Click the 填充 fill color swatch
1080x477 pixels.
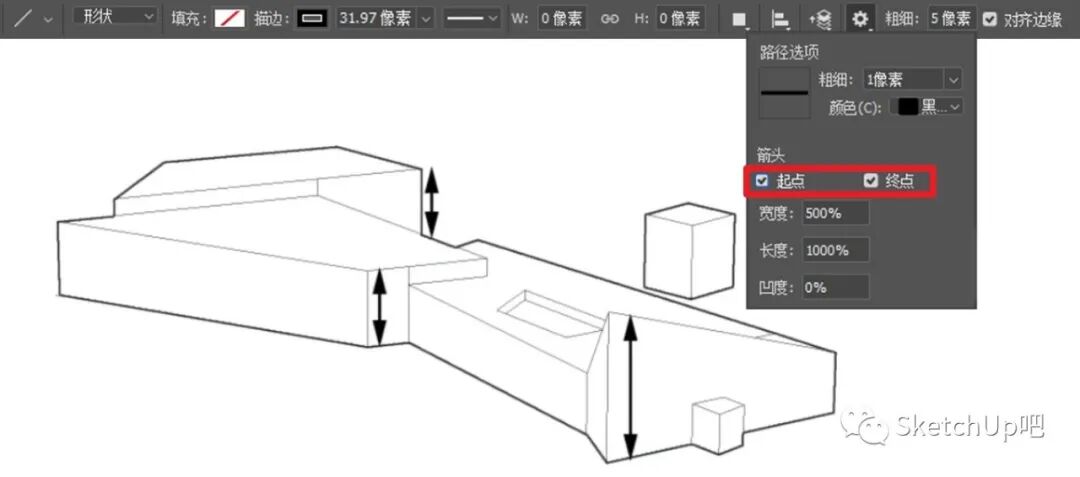tap(229, 19)
